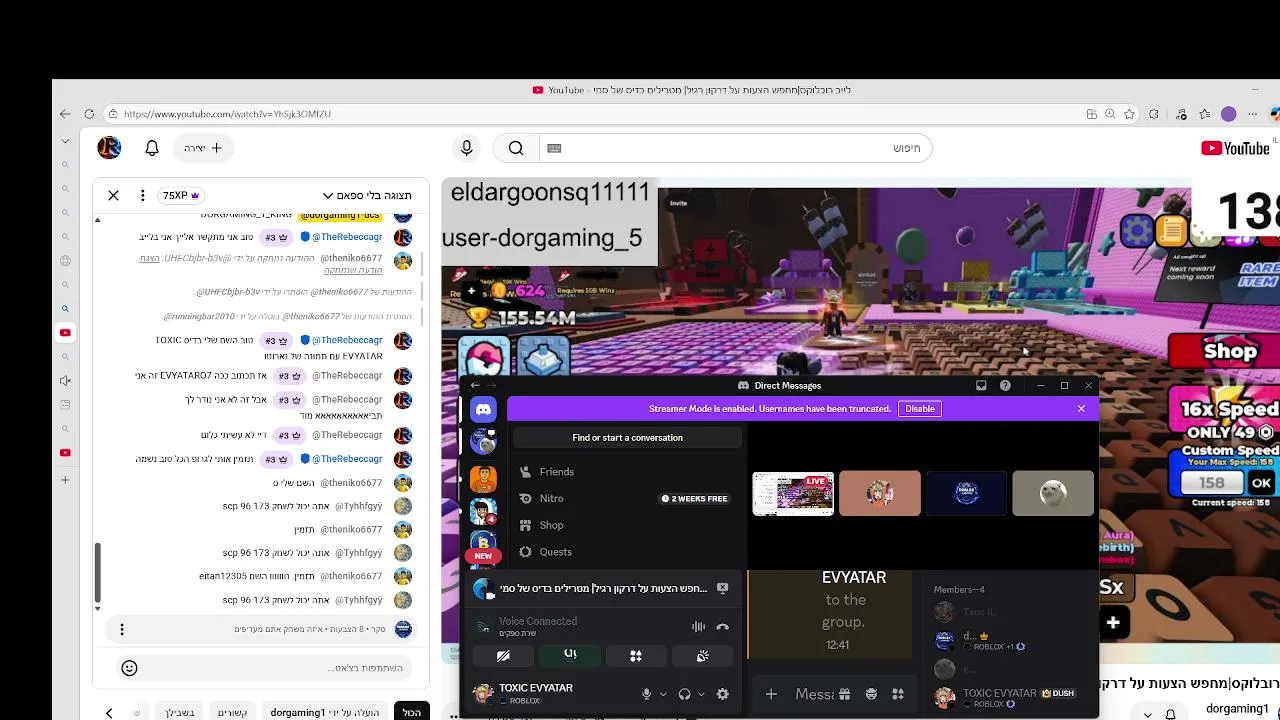This screenshot has height=720, width=1280.
Task: Mute Discord microphone
Action: [647, 694]
